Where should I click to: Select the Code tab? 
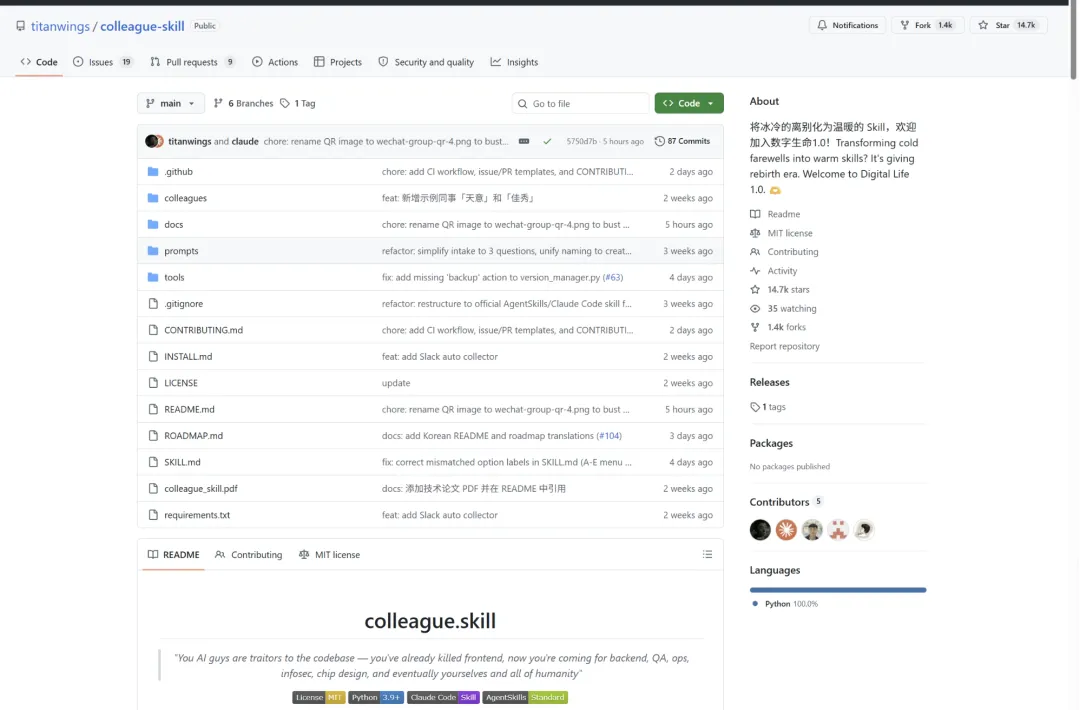point(39,62)
